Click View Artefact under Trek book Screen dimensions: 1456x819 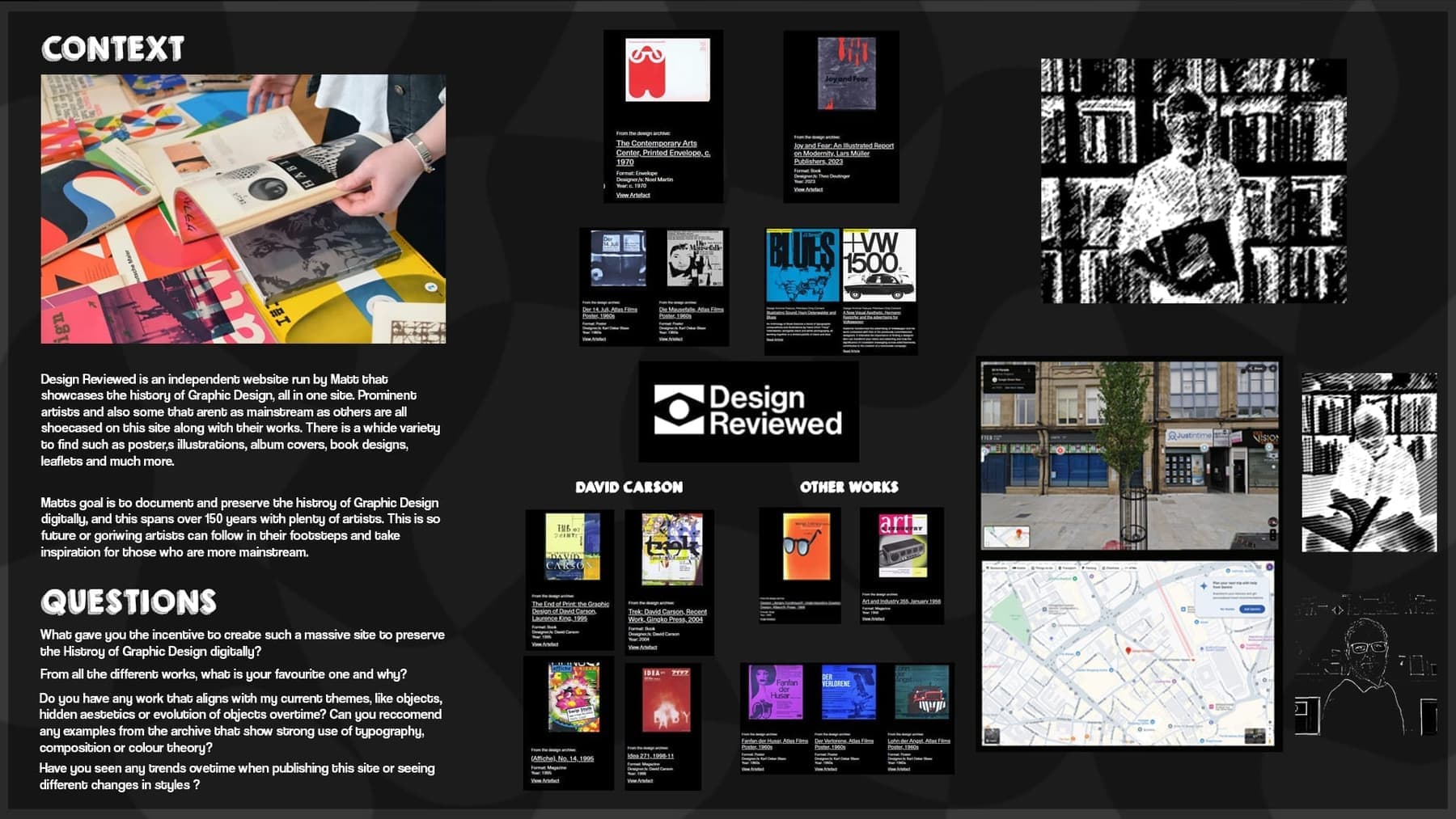(x=642, y=647)
